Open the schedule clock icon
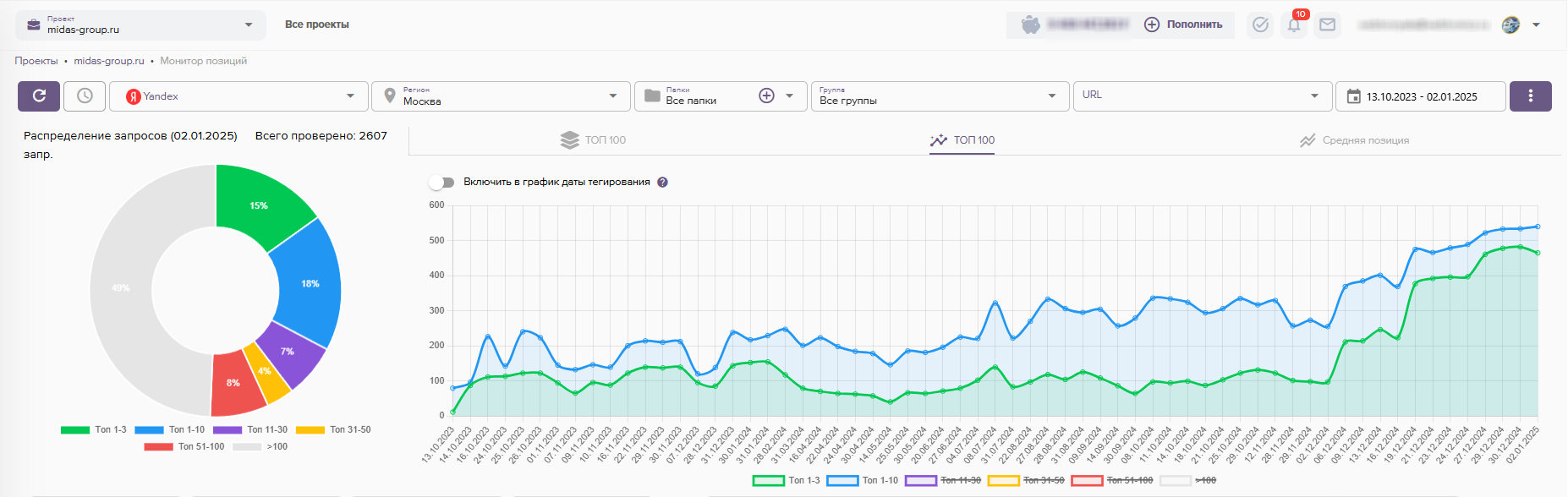The image size is (1568, 497). 85,96
